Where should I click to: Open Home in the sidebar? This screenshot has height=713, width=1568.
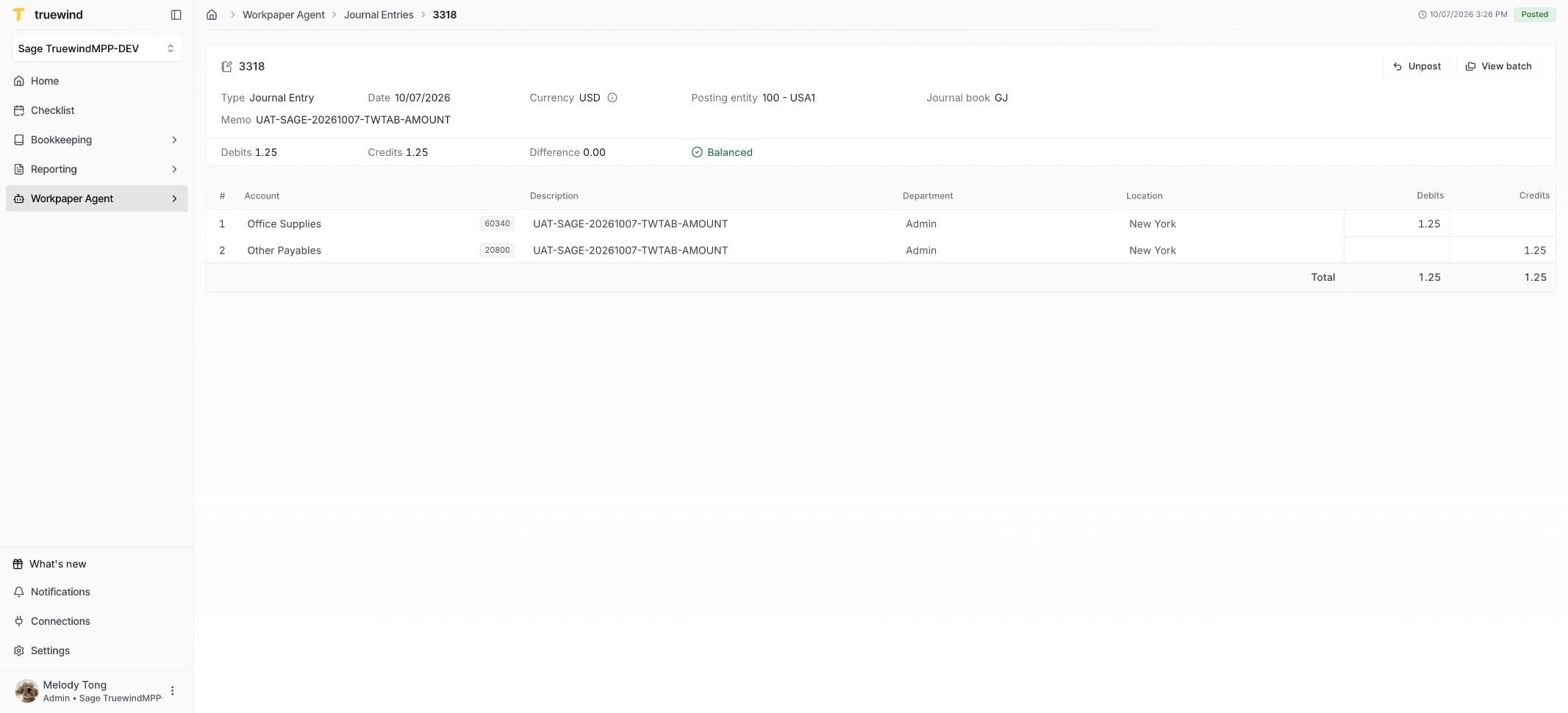96,81
